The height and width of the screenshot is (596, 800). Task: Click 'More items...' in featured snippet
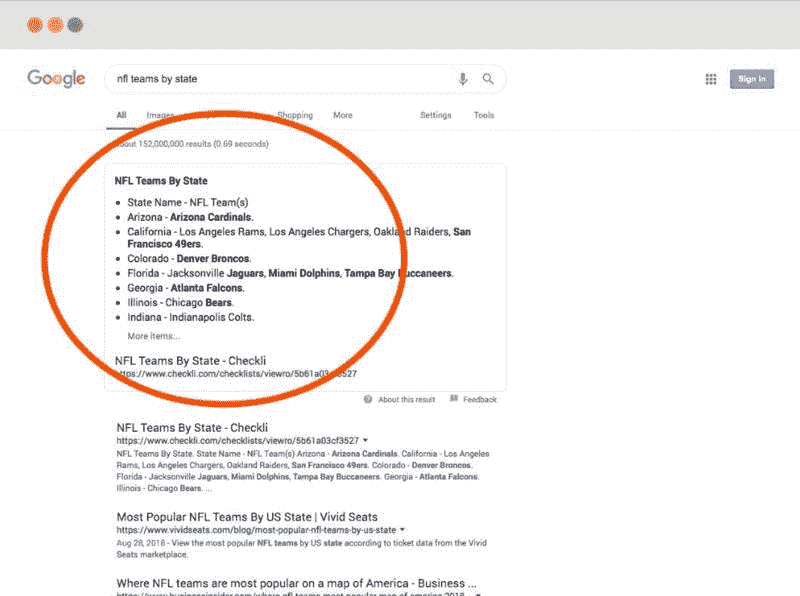(x=153, y=336)
